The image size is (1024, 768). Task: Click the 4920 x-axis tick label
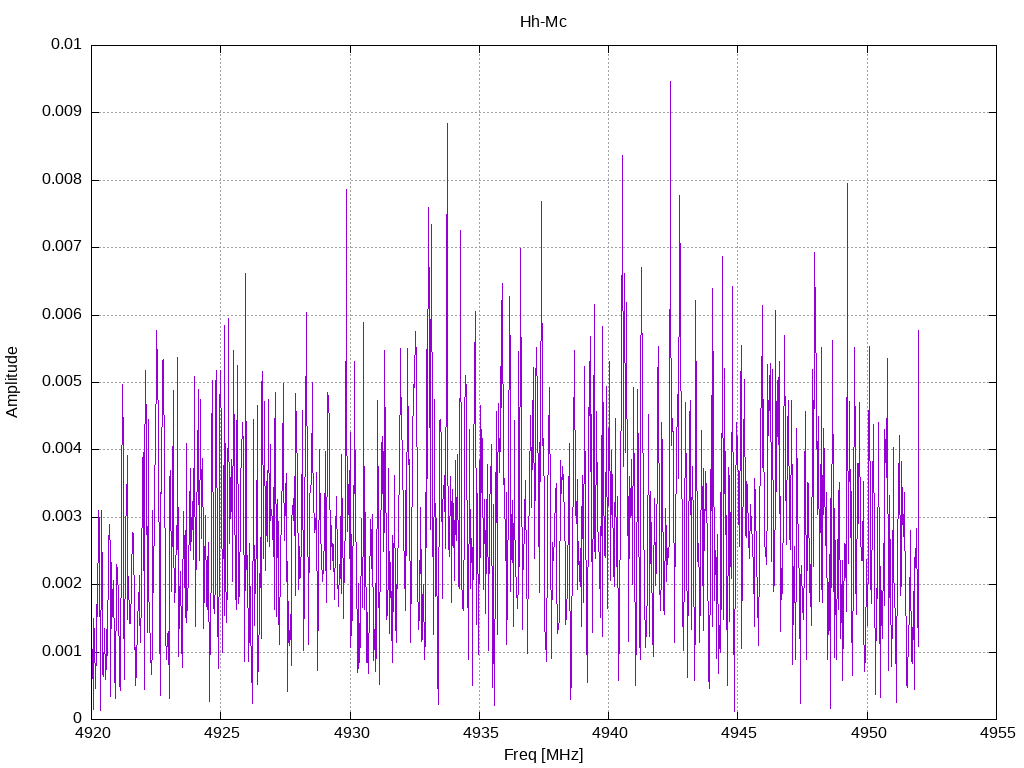click(x=92, y=733)
